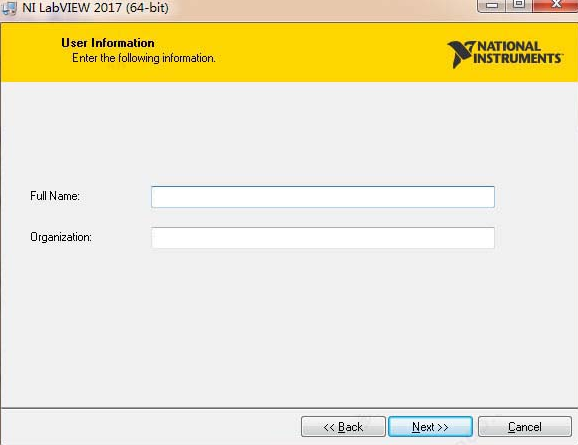Click the National Instruments logo

505,54
